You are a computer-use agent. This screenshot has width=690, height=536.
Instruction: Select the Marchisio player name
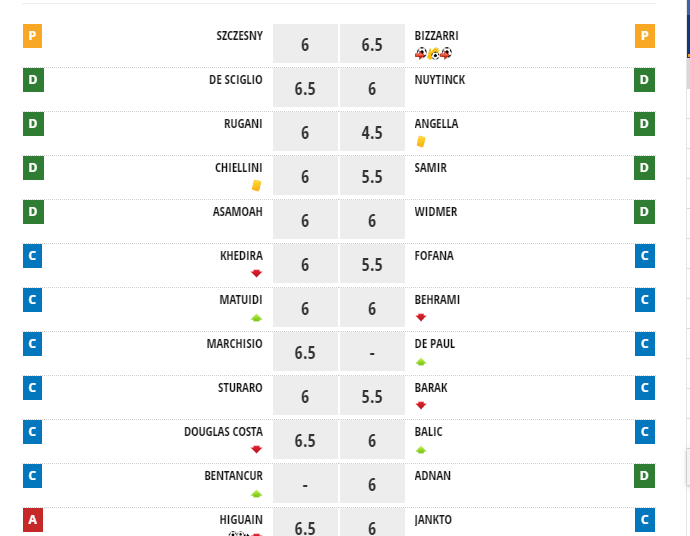(234, 344)
